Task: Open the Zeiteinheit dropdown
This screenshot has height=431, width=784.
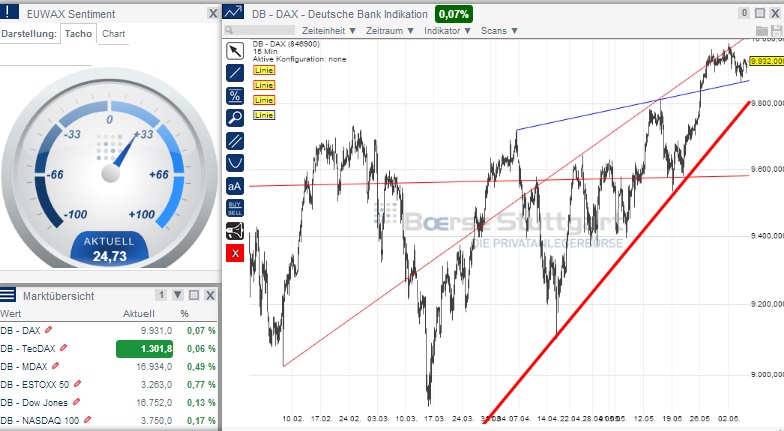Action: [329, 30]
